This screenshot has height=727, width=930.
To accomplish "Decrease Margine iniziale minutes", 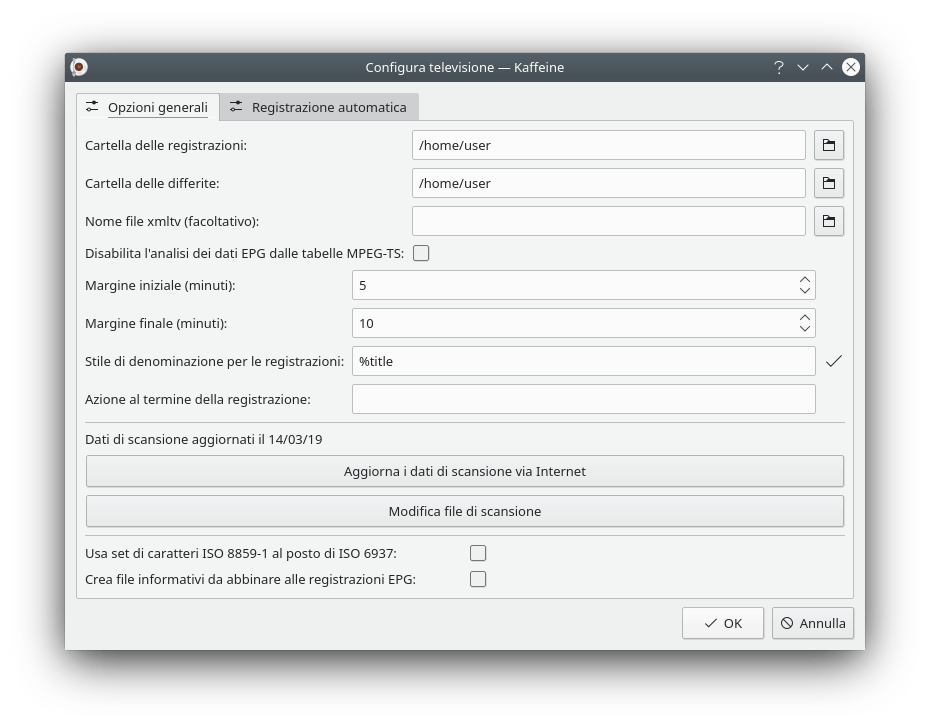I will point(805,291).
